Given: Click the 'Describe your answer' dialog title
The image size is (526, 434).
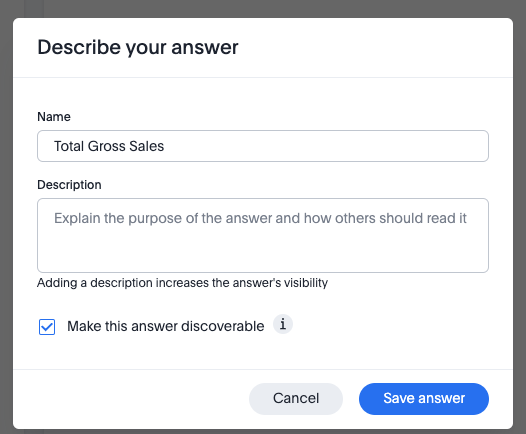Looking at the screenshot, I should [138, 47].
